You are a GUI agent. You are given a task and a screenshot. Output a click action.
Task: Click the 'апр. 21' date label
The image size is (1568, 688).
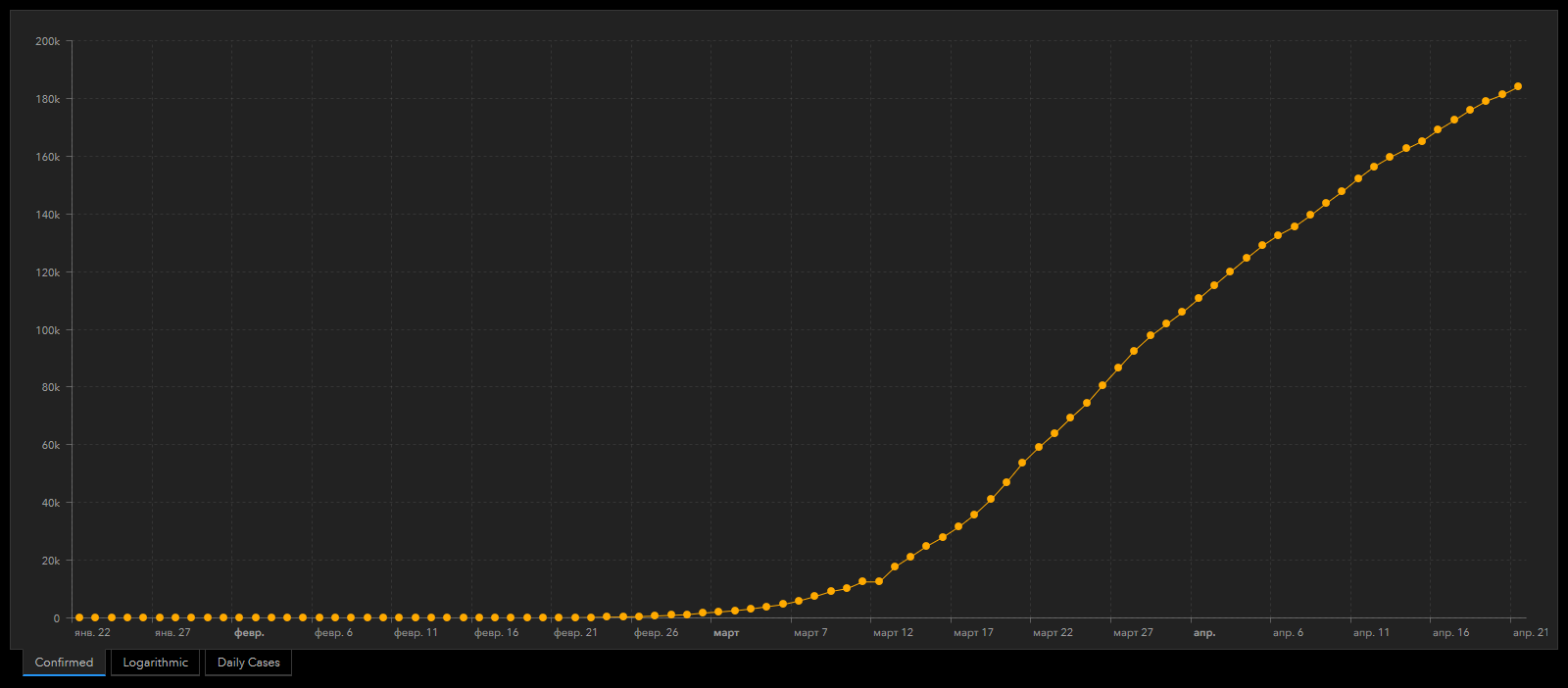(1530, 633)
